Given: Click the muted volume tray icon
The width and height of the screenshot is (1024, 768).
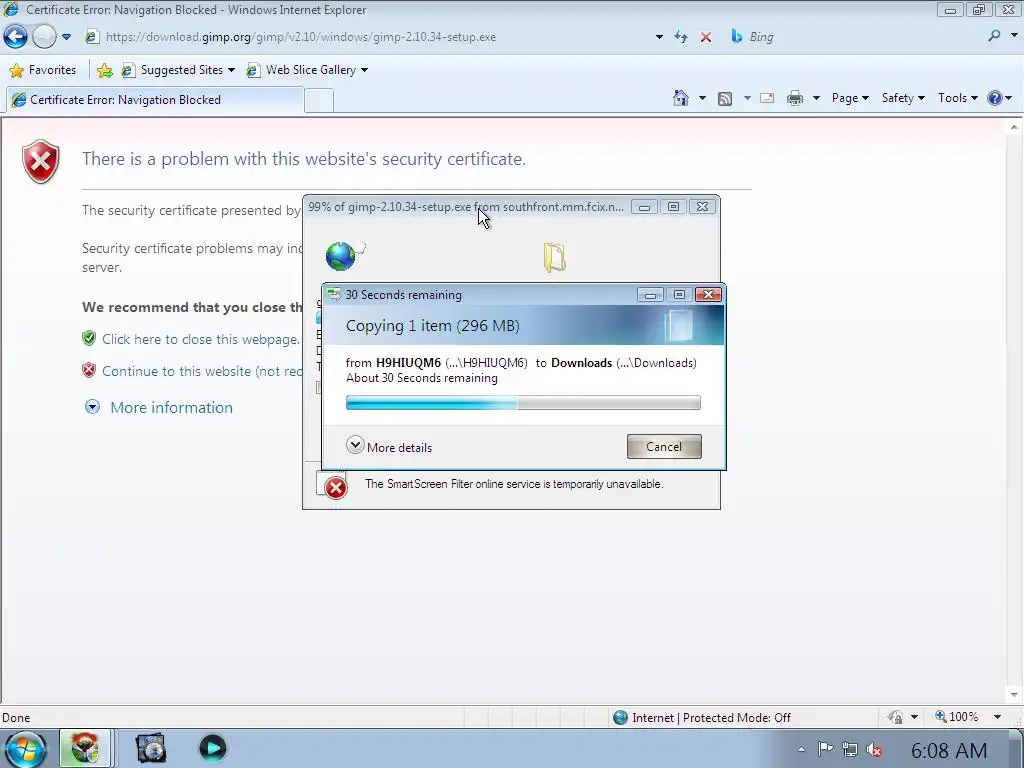Looking at the screenshot, I should 874,750.
